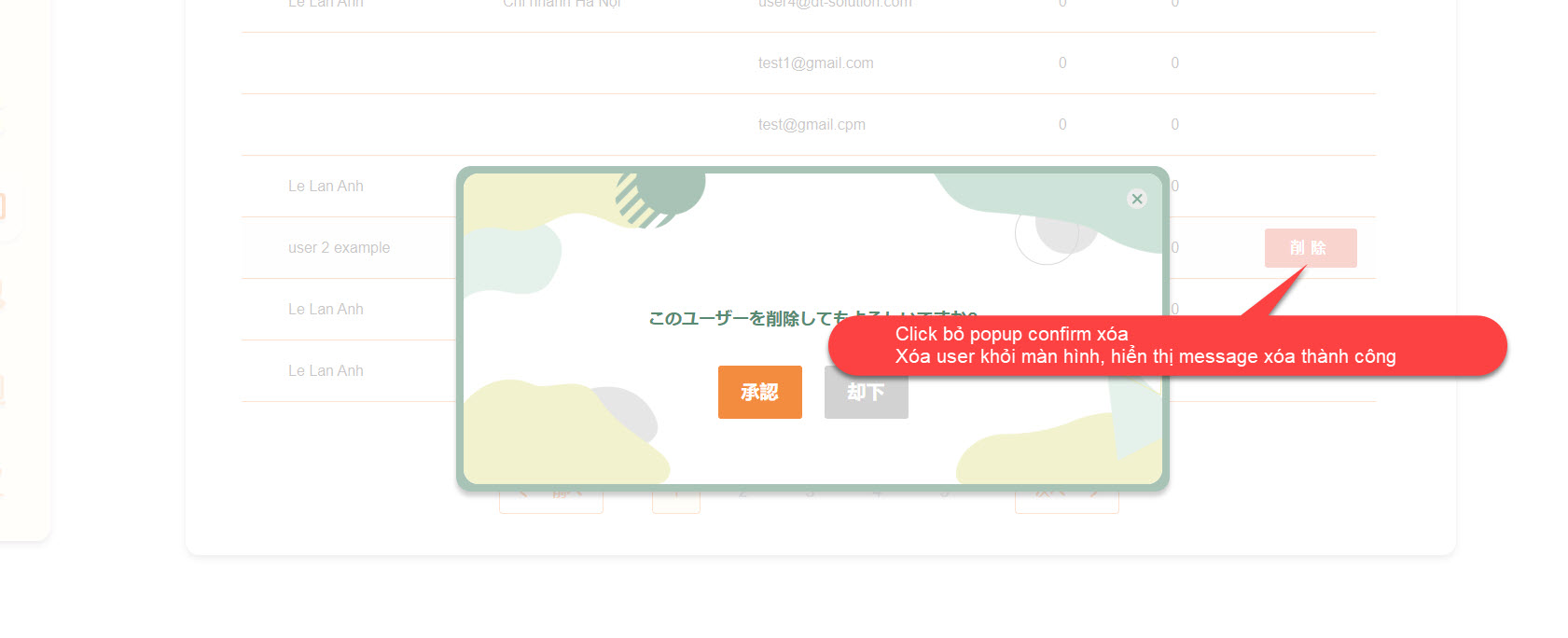Viewport: 1568px width, 638px height.
Task: Go to next page via right pagination button
Action: tap(1066, 501)
